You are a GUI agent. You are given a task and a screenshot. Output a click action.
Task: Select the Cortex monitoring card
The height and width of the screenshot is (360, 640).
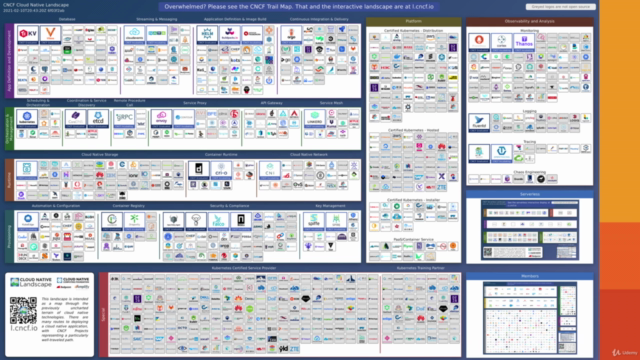point(501,42)
